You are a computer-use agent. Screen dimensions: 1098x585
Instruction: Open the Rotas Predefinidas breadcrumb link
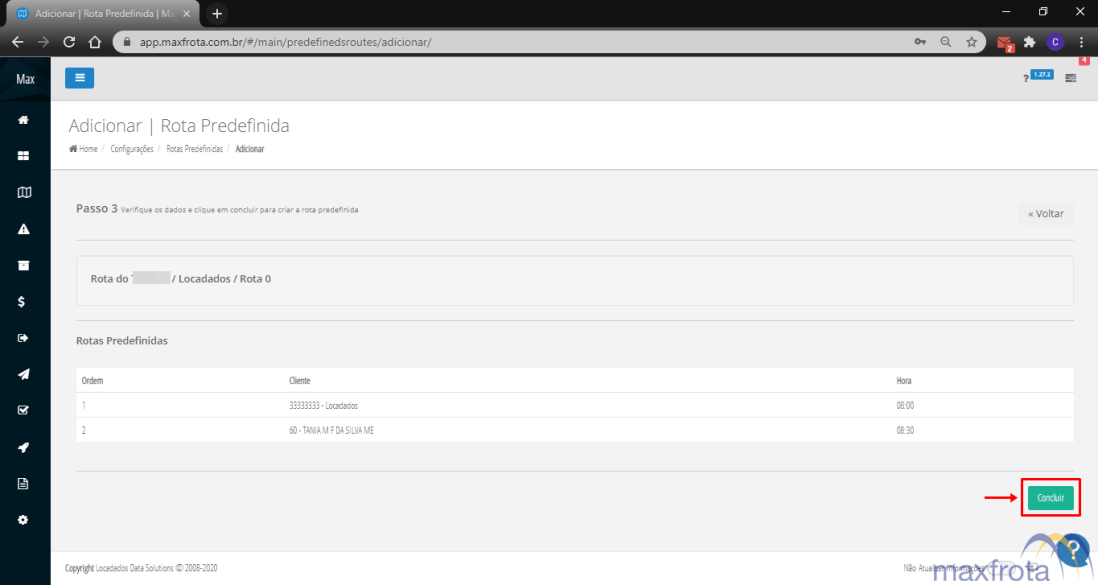[194, 149]
